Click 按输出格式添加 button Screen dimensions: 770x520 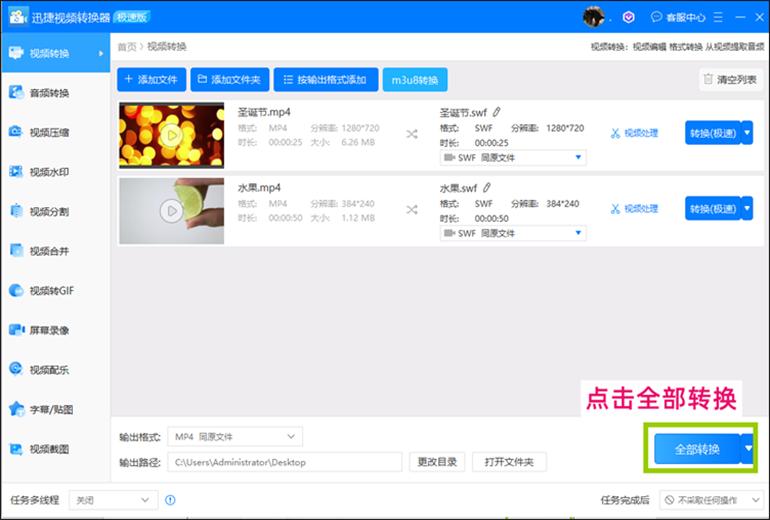coord(326,80)
